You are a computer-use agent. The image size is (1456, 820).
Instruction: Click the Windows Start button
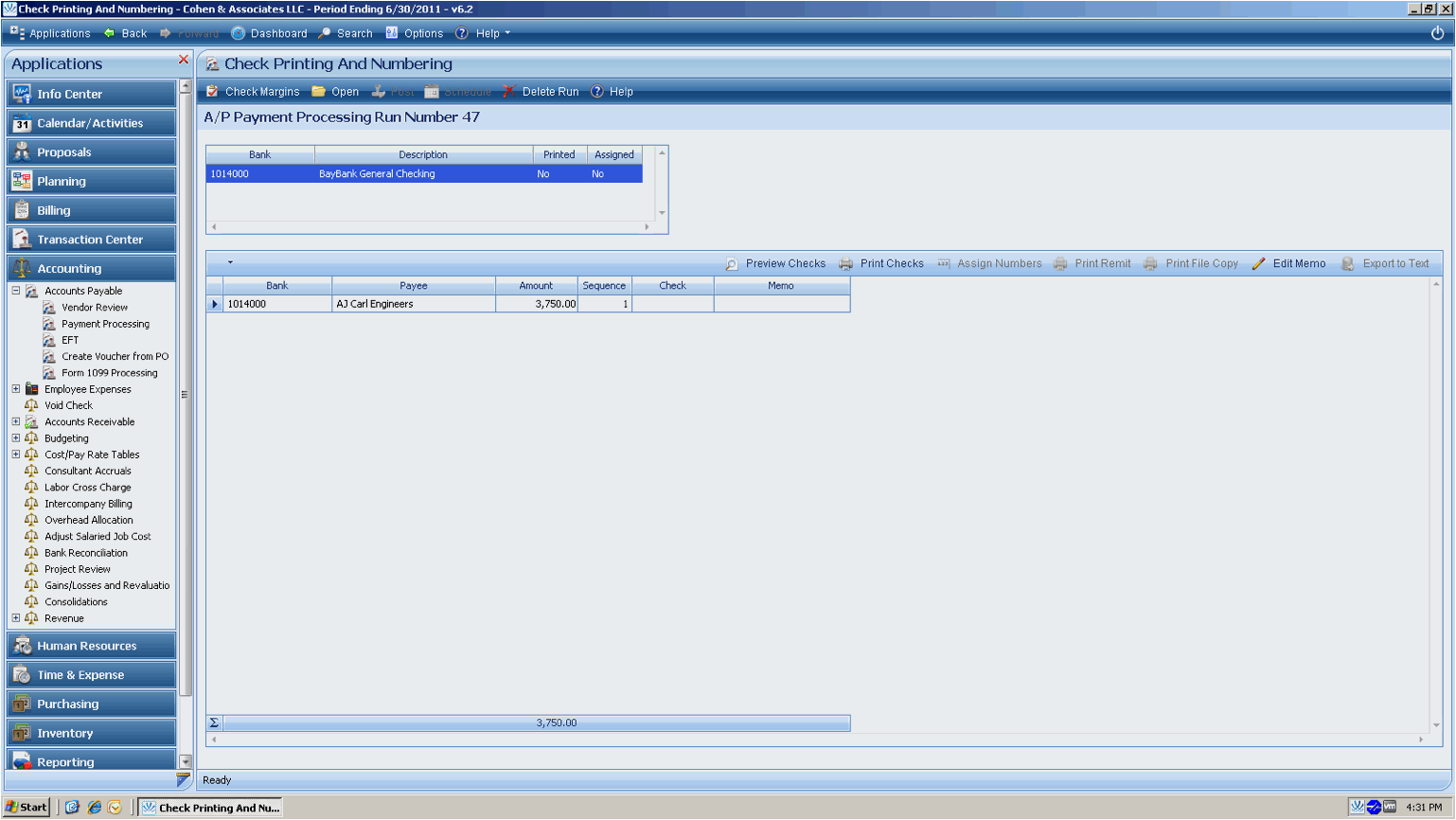[27, 808]
